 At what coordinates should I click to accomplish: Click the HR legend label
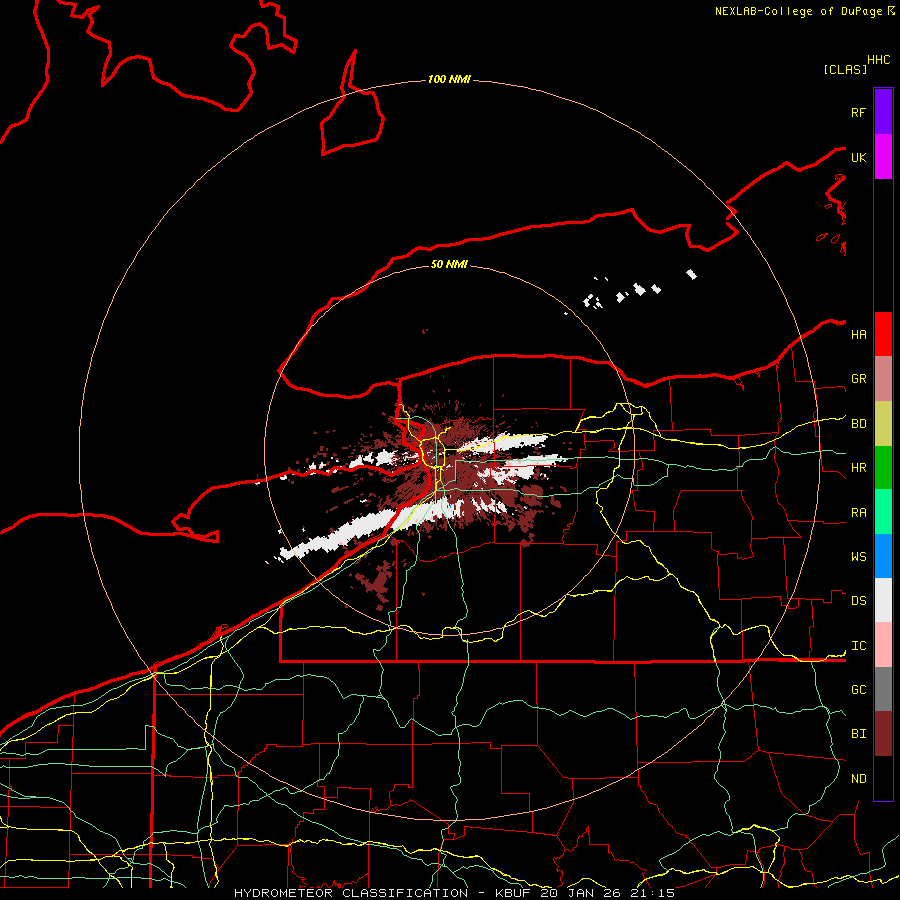click(858, 468)
